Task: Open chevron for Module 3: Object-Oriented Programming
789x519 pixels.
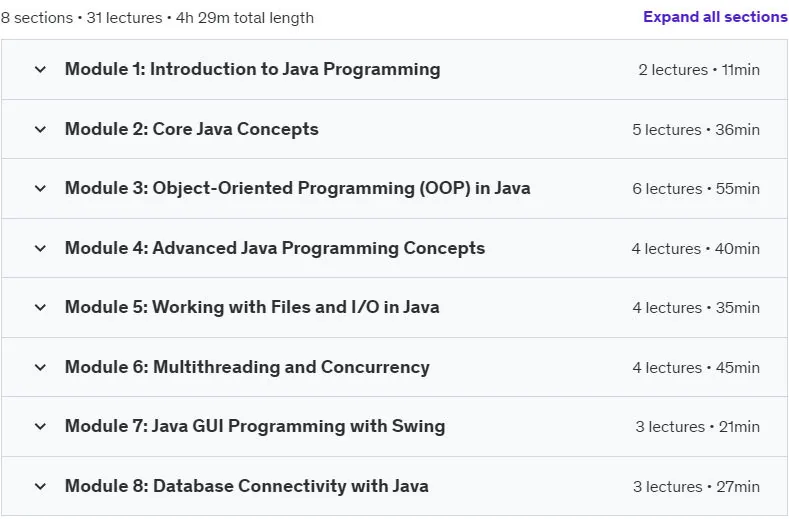Action: pyautogui.click(x=40, y=188)
